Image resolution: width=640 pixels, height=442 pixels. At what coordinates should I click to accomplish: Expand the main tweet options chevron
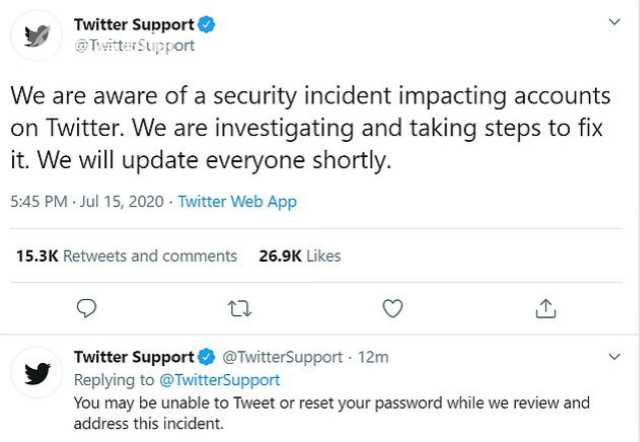coord(614,22)
